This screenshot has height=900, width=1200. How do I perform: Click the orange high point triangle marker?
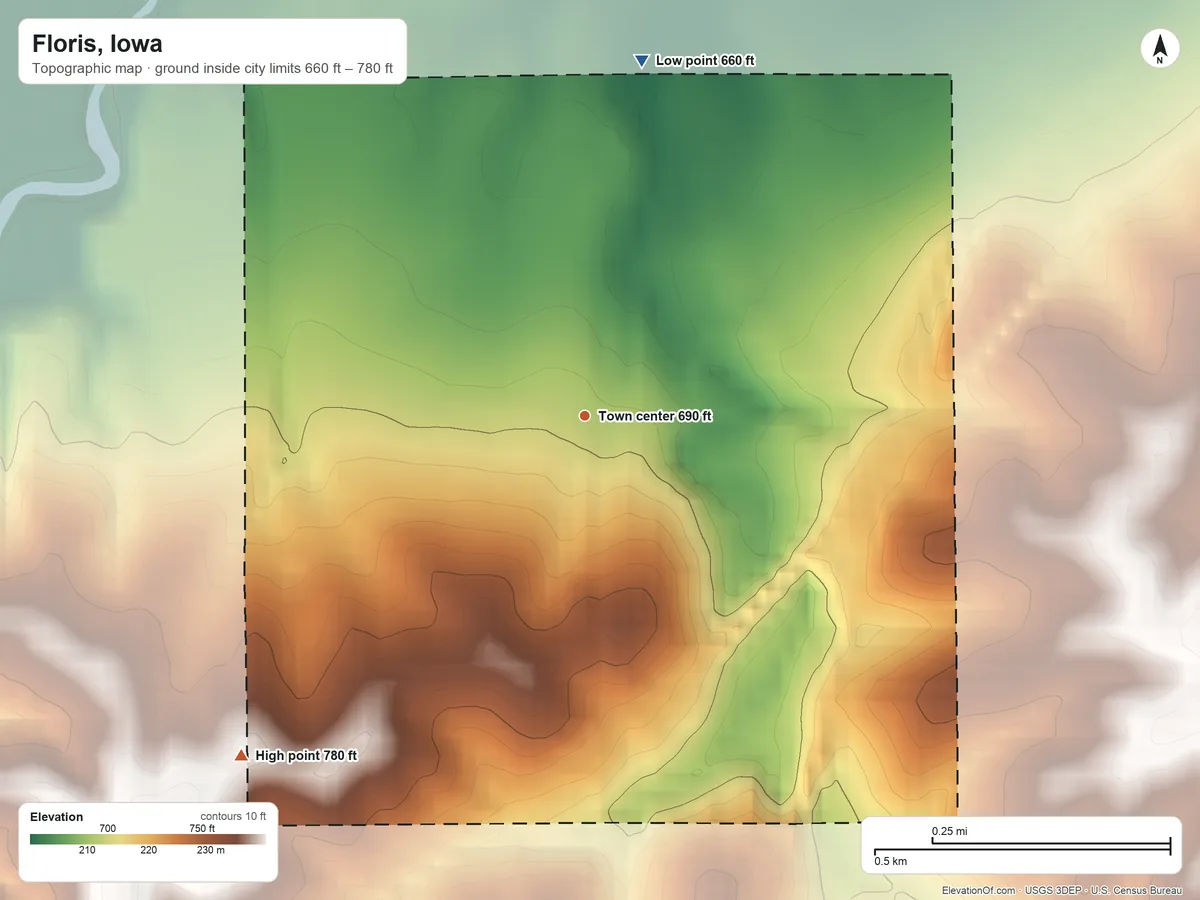point(240,755)
